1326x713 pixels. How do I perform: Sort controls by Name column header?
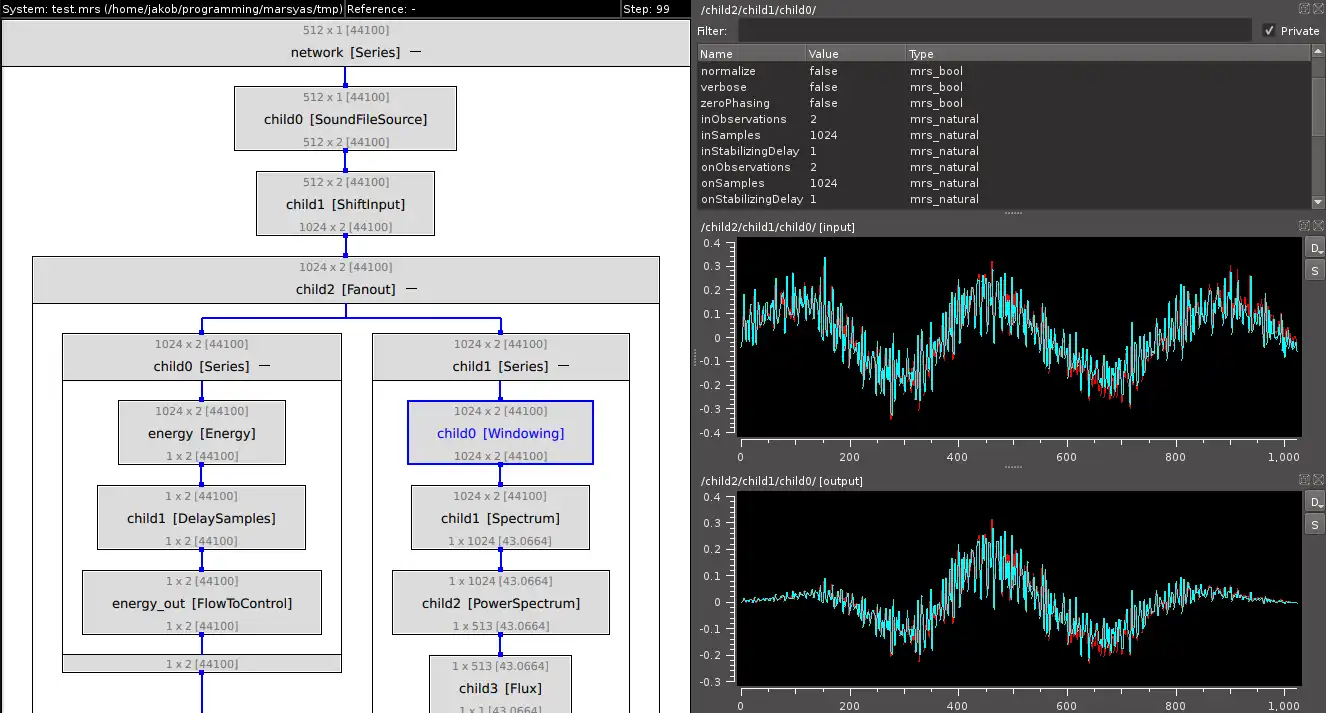(x=751, y=54)
